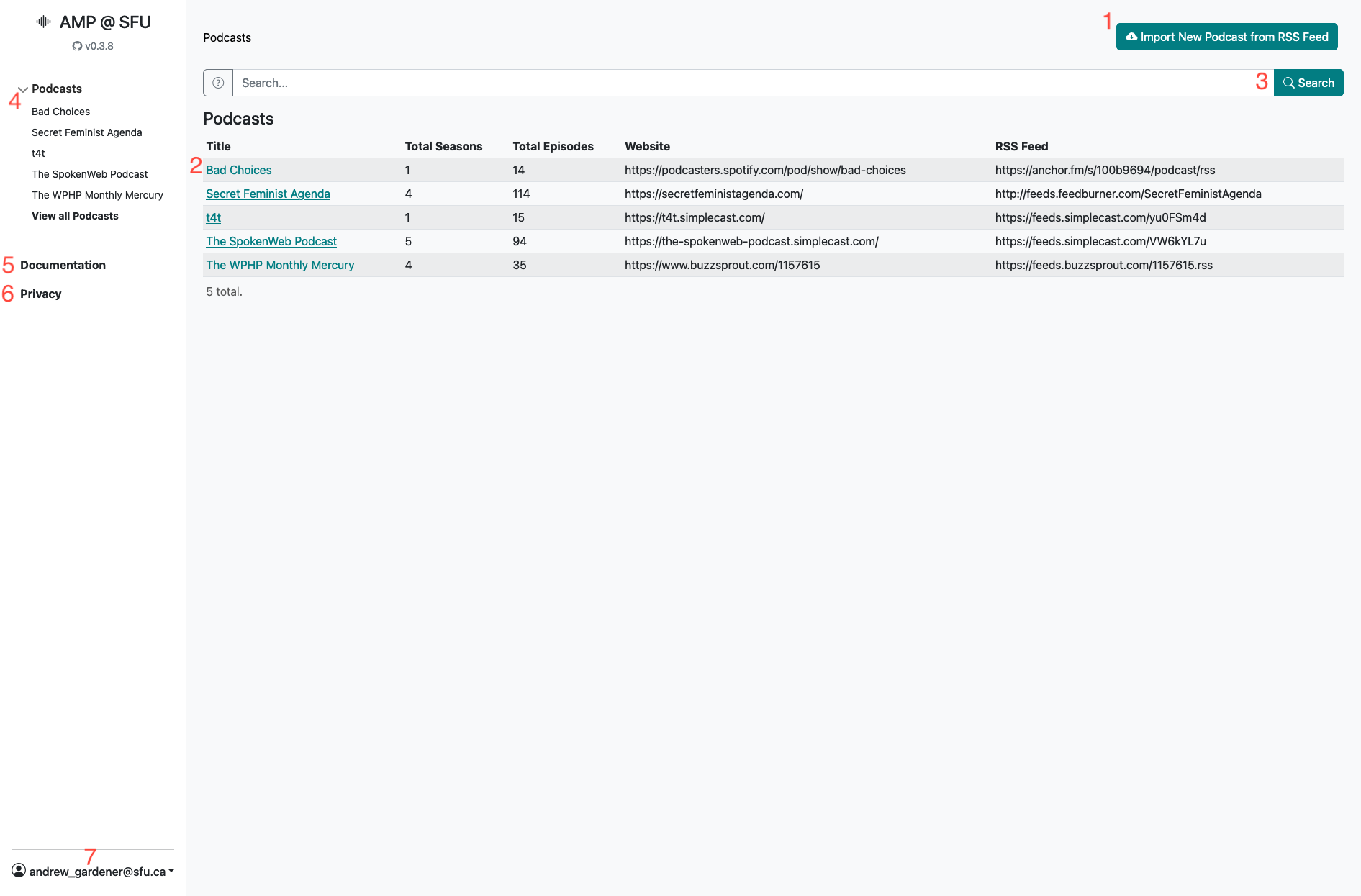Click the search help question-mark icon
The width and height of the screenshot is (1361, 896).
(x=218, y=83)
